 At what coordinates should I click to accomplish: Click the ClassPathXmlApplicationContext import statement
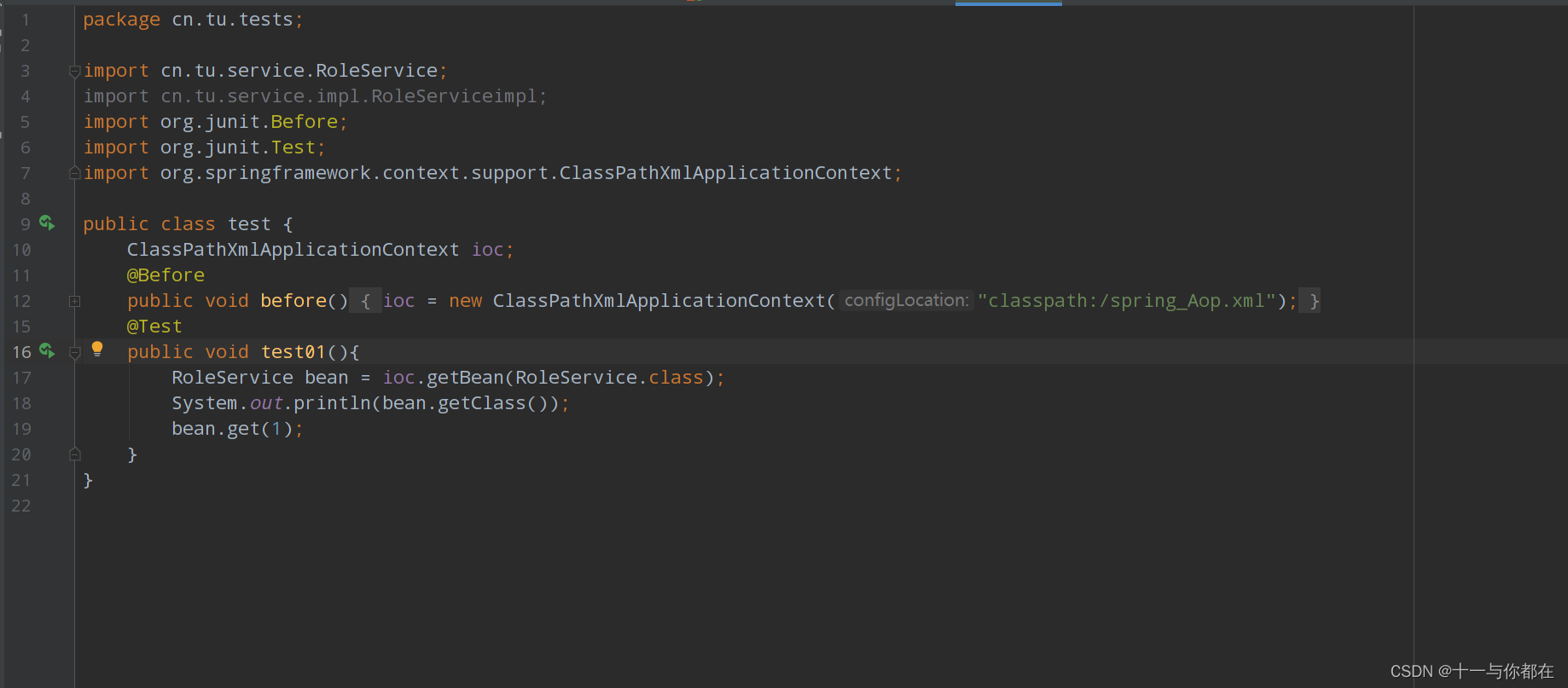click(x=492, y=173)
